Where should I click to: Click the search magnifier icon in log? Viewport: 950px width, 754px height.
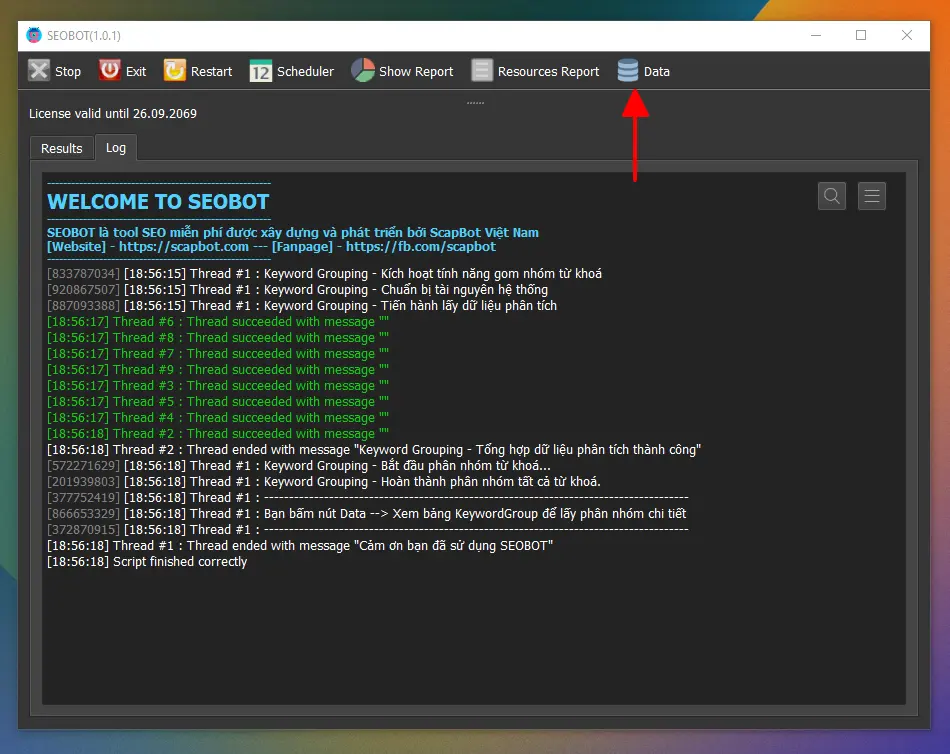(832, 196)
